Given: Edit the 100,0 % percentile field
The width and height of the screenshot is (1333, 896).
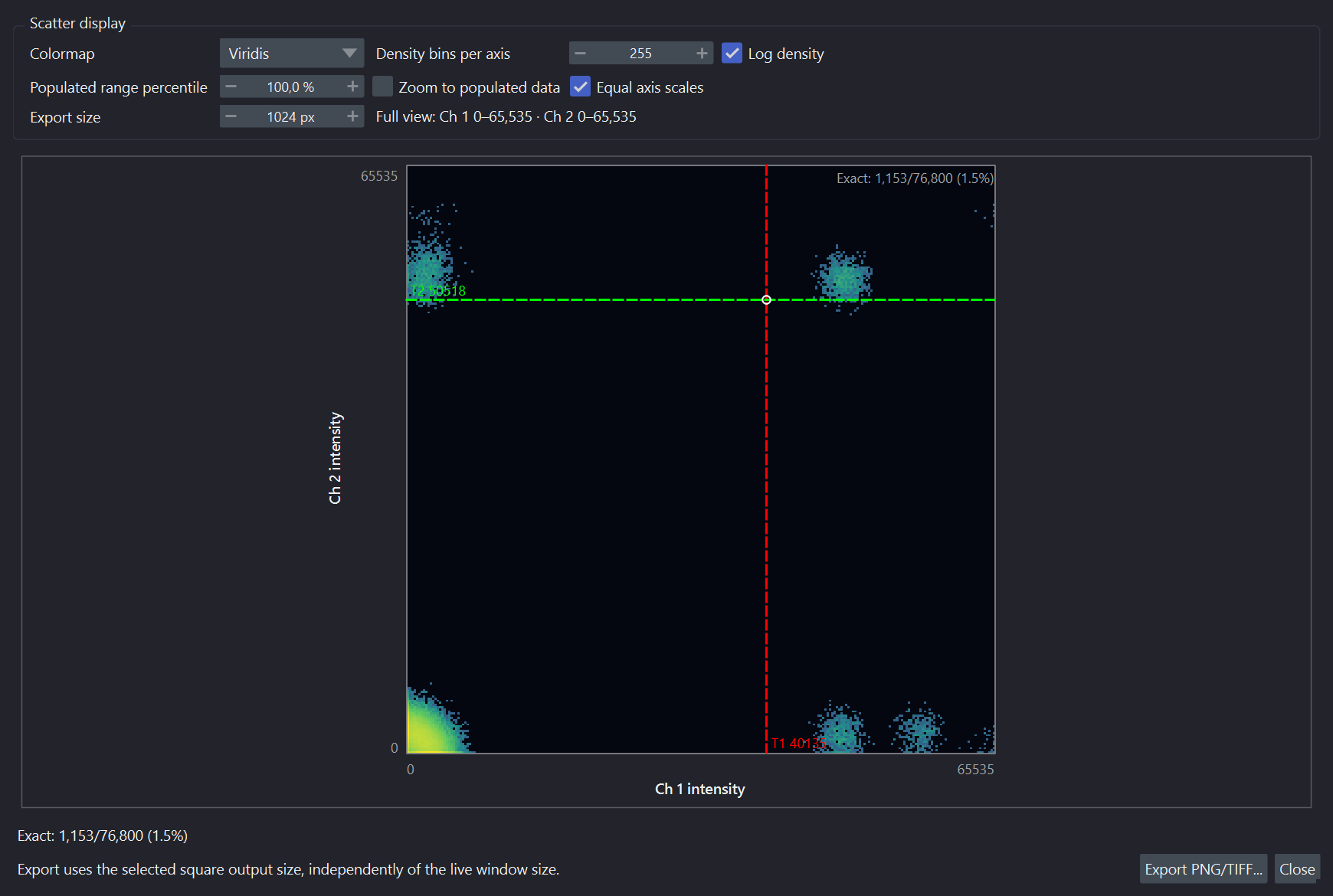Looking at the screenshot, I should click(x=291, y=87).
